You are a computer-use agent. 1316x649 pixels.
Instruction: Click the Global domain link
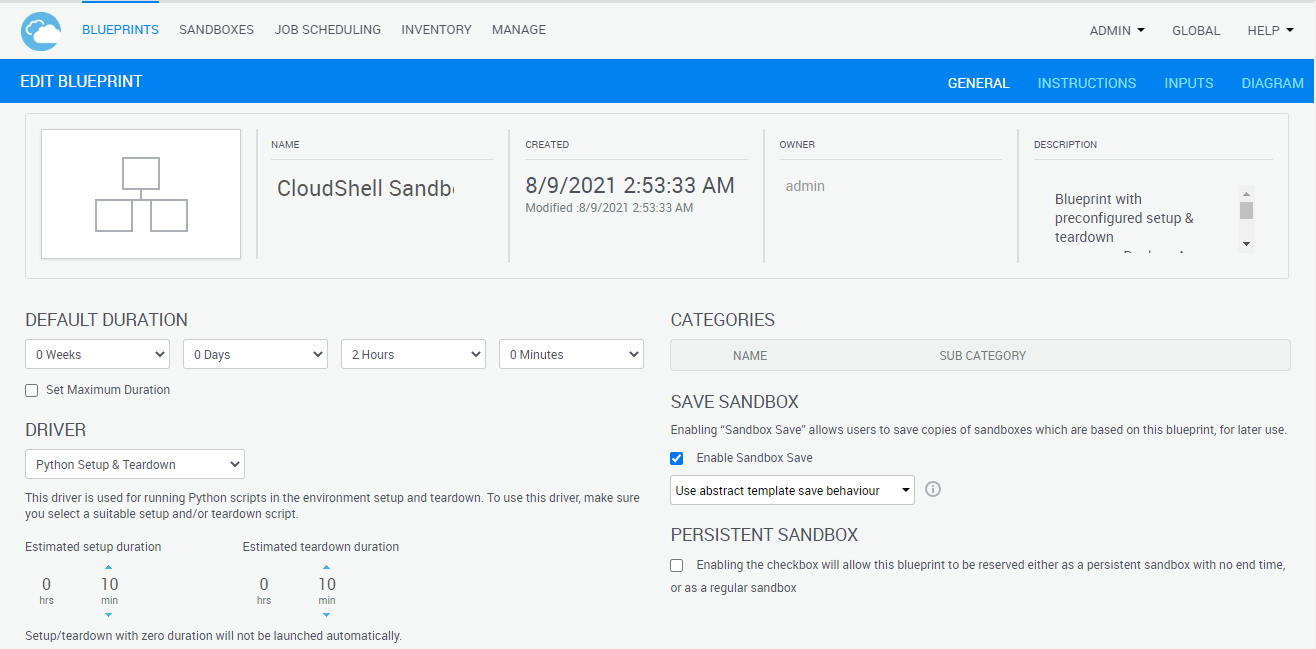1196,31
